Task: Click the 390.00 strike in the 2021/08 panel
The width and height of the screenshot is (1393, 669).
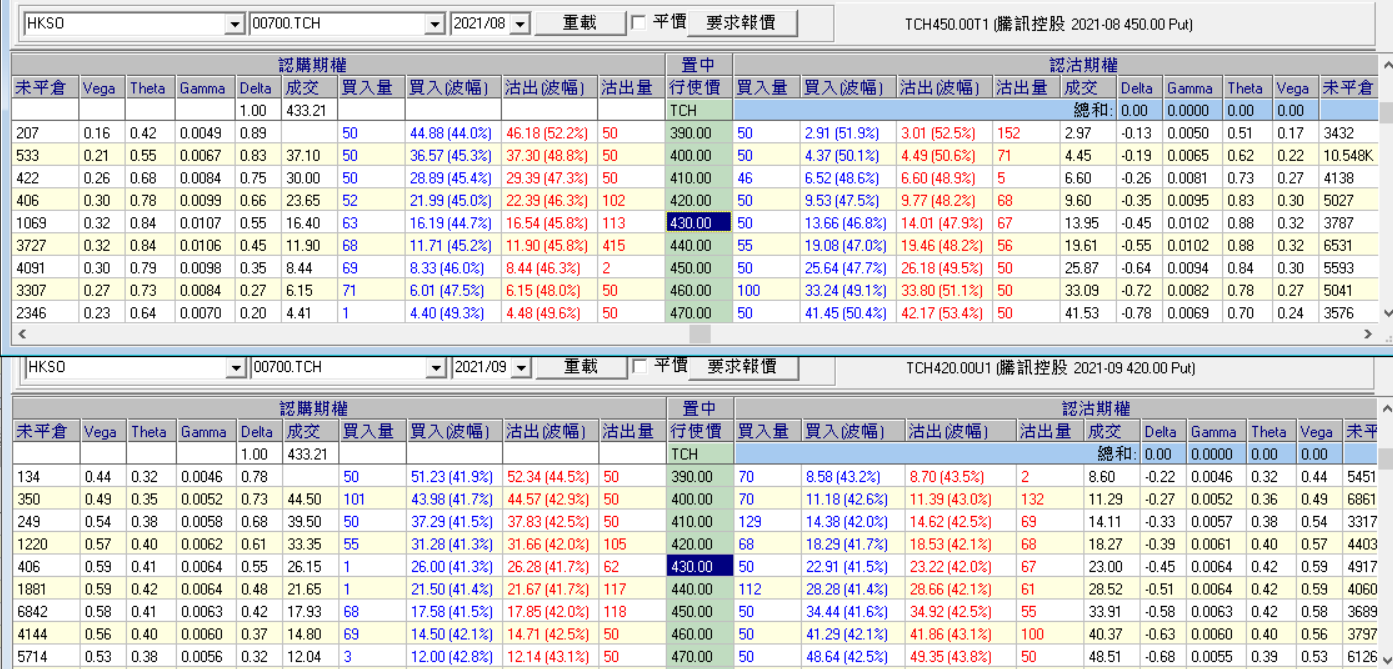Action: pos(690,133)
